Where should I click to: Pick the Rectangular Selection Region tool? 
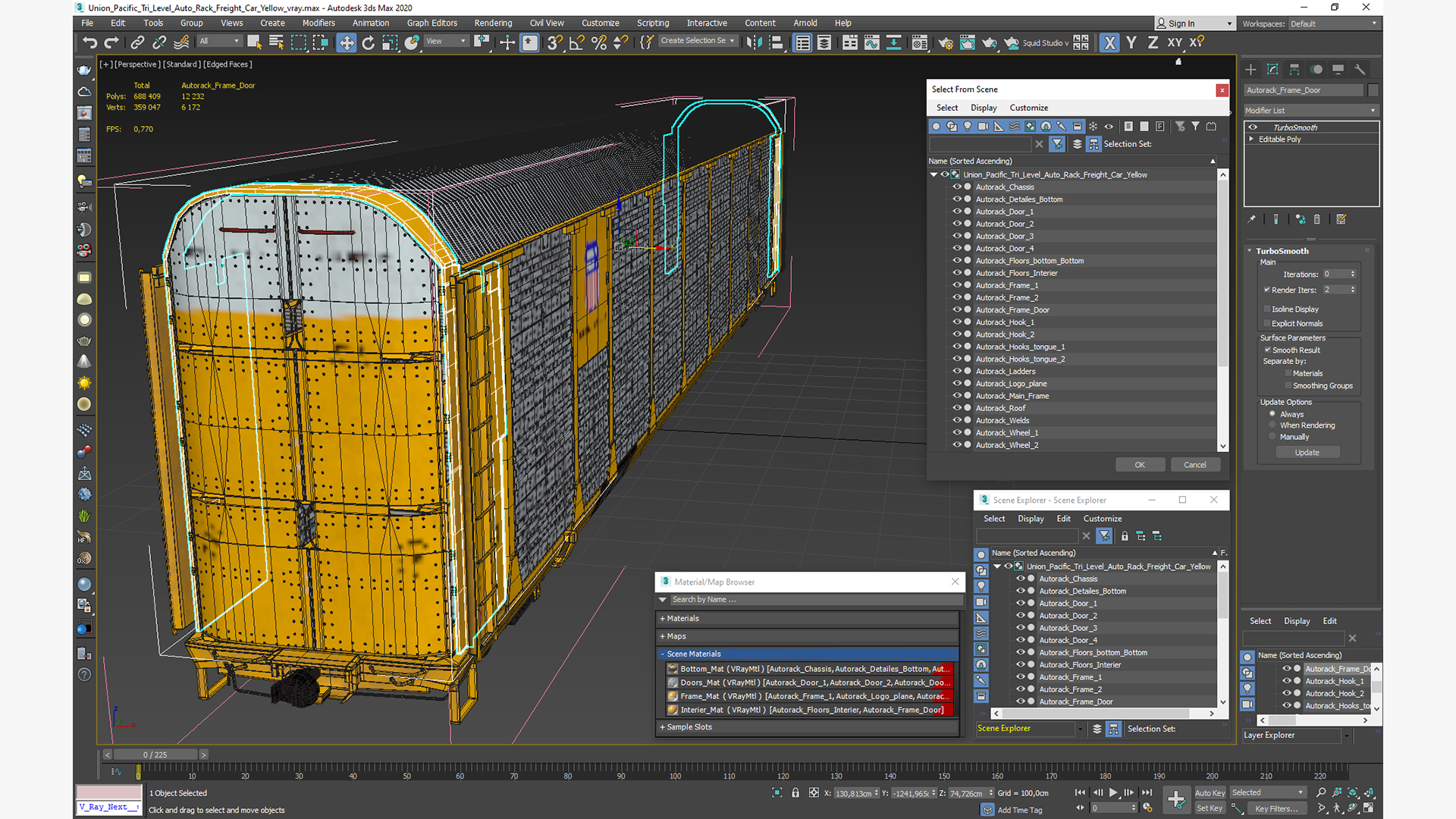[299, 43]
